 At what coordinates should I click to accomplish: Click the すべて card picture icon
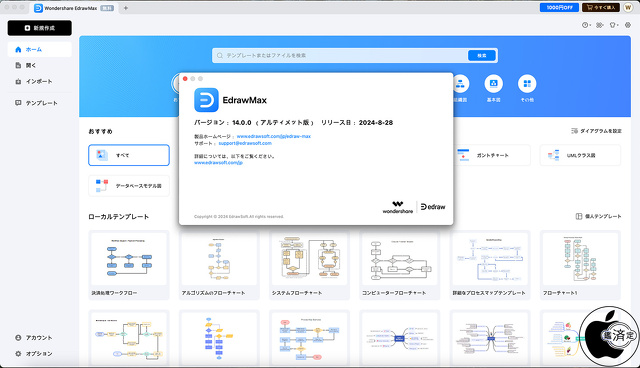pos(102,155)
